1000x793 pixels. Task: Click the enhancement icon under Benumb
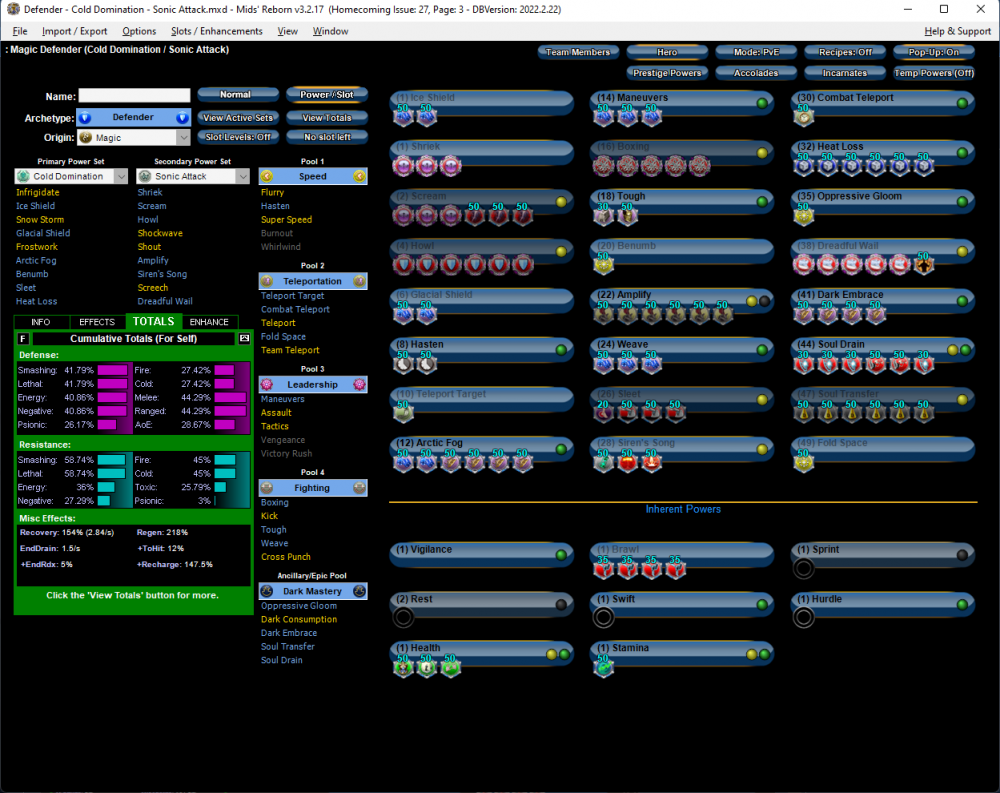click(x=604, y=265)
